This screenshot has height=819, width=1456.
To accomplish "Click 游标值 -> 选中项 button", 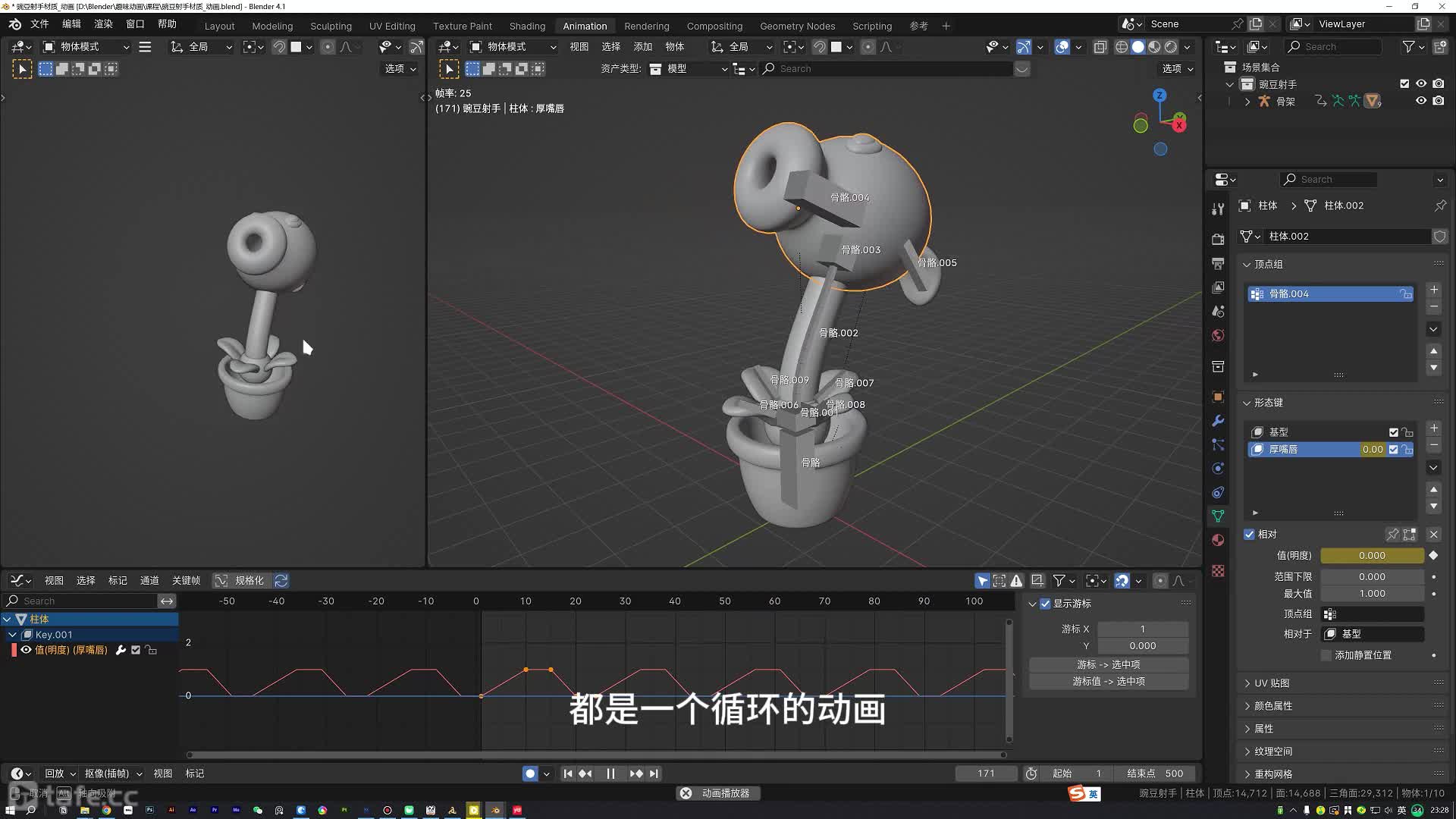I will 1109,682.
